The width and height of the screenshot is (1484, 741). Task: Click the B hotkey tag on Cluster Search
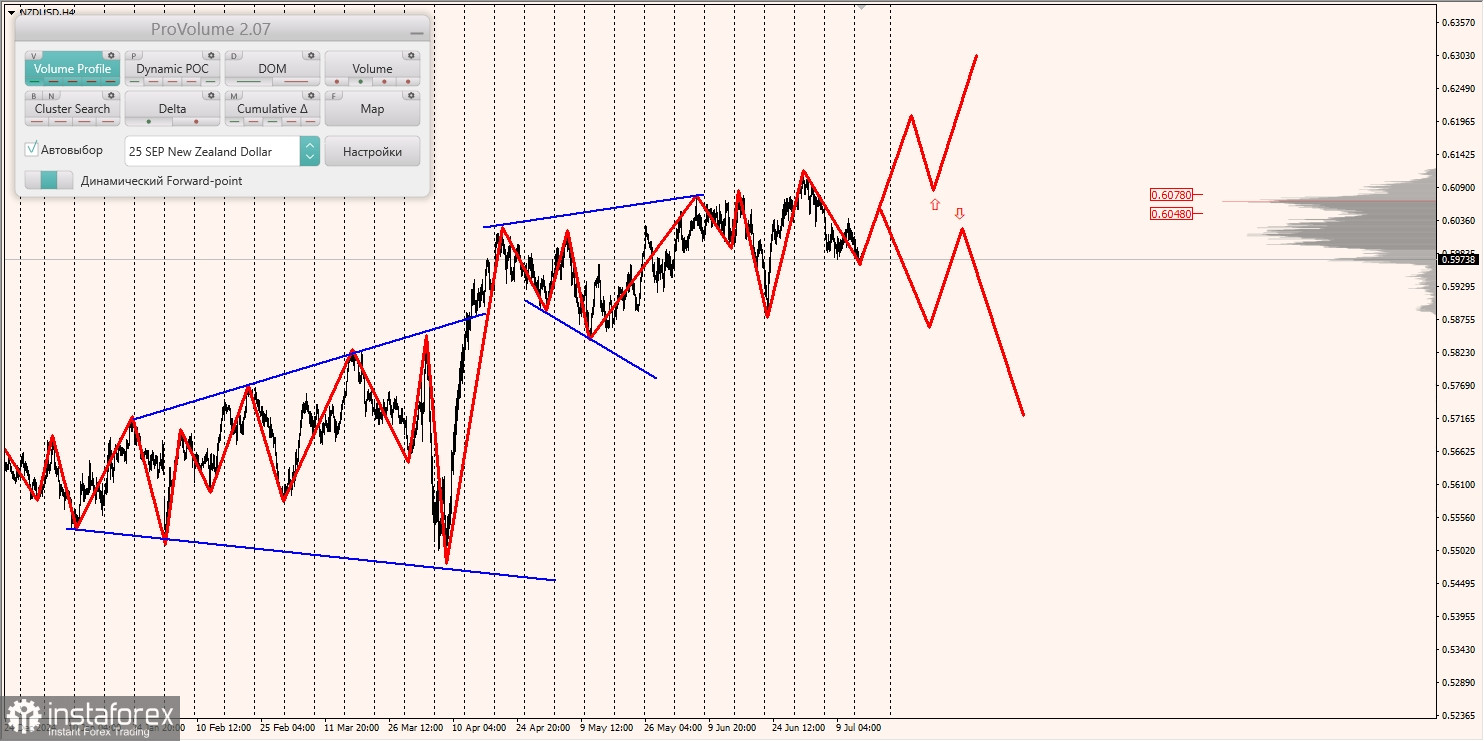click(34, 96)
